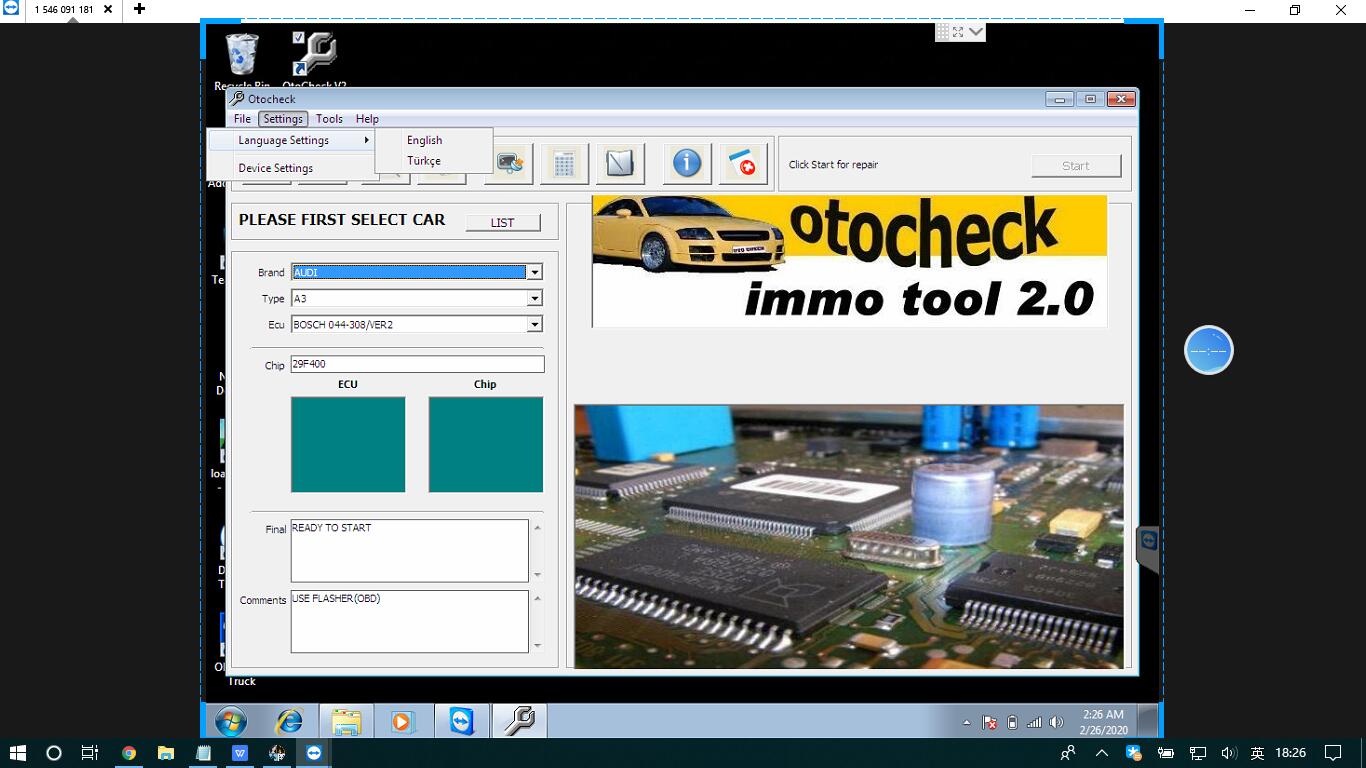Click the calculator toolbar icon in Otocheck
Image resolution: width=1366 pixels, height=768 pixels.
564,164
